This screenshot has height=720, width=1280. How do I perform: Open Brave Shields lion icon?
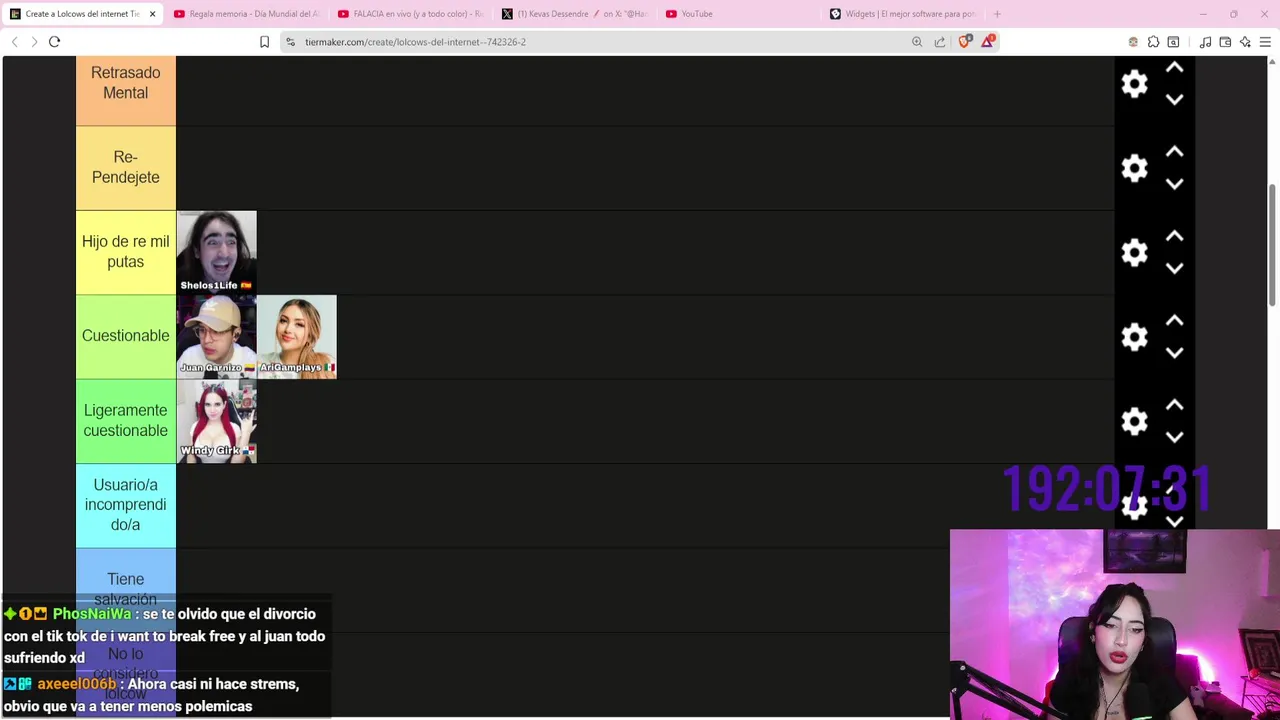(965, 42)
